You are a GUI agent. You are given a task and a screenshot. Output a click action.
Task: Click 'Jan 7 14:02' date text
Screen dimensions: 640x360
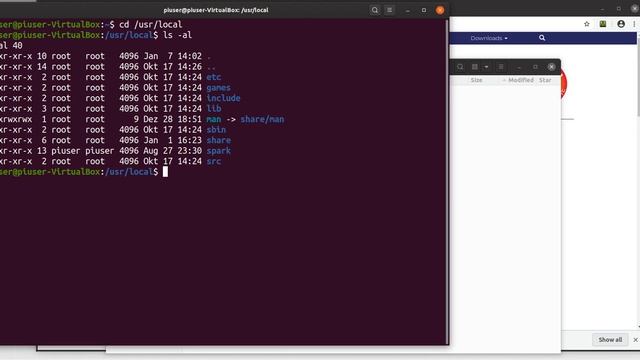coord(172,56)
